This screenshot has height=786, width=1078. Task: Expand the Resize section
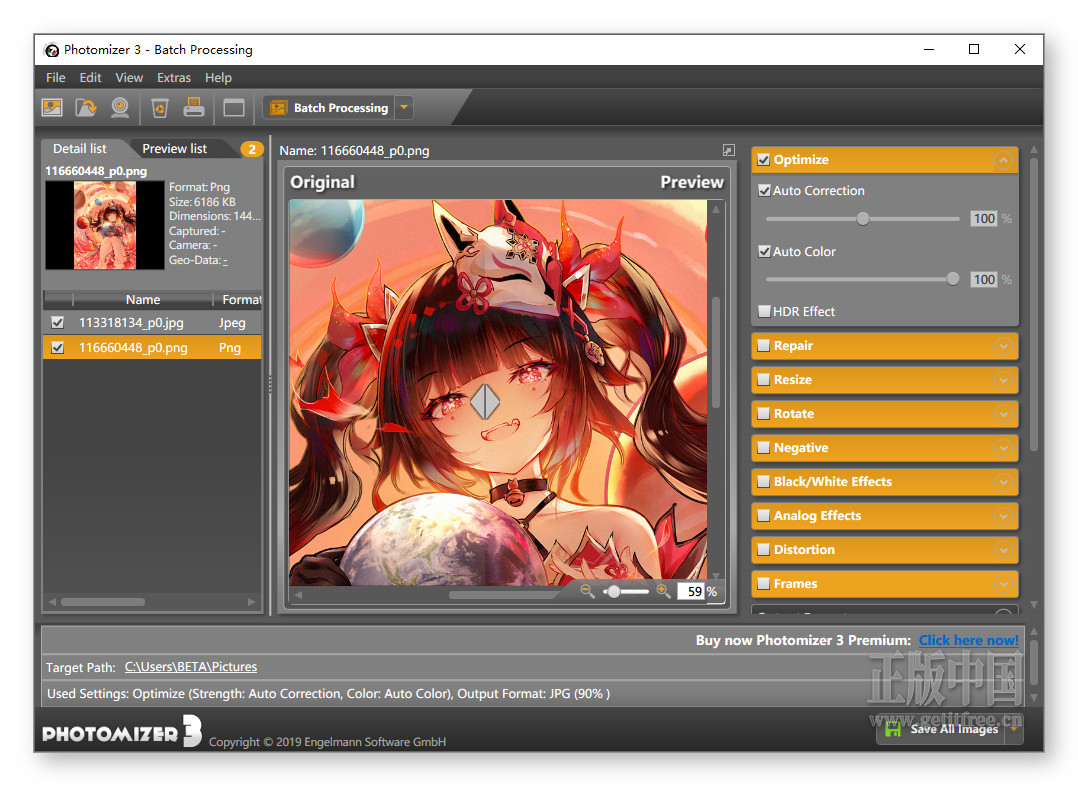(x=1003, y=380)
